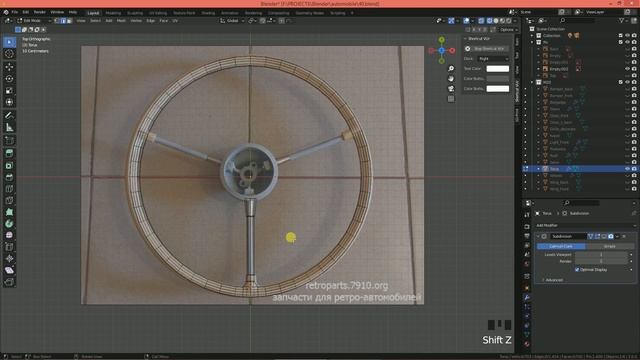Image resolution: width=640 pixels, height=360 pixels.
Task: Select the Move tool
Action: (9, 67)
